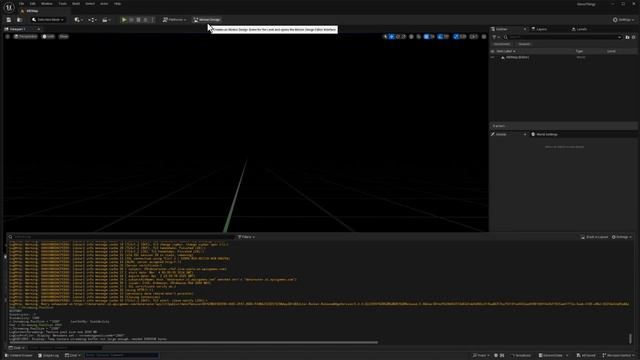
Task: Select the translate gizmo tool in viewport
Action: (391, 37)
